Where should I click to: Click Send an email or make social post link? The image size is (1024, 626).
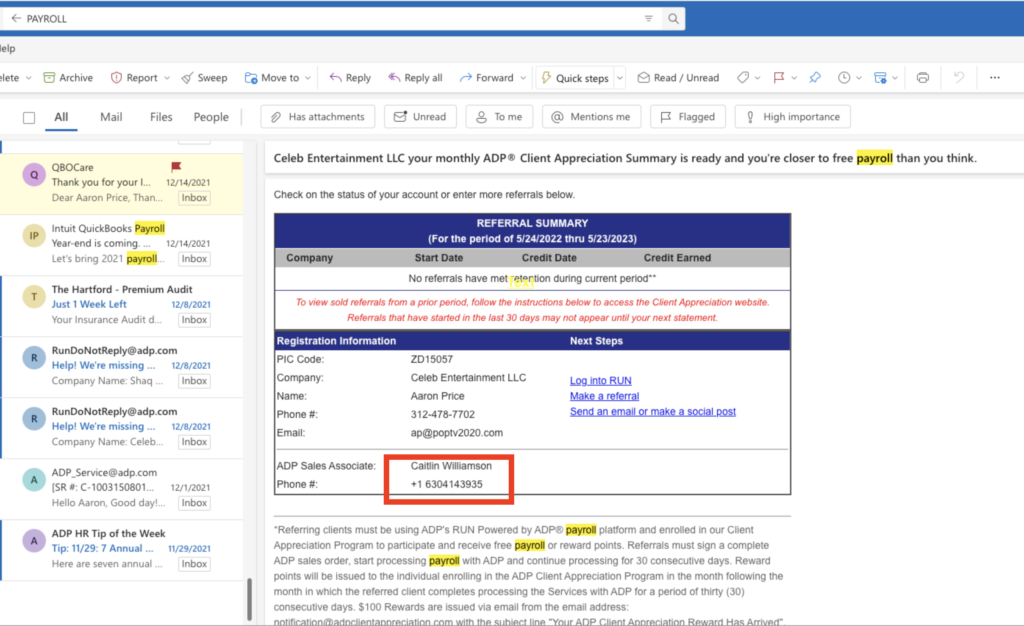[652, 412]
